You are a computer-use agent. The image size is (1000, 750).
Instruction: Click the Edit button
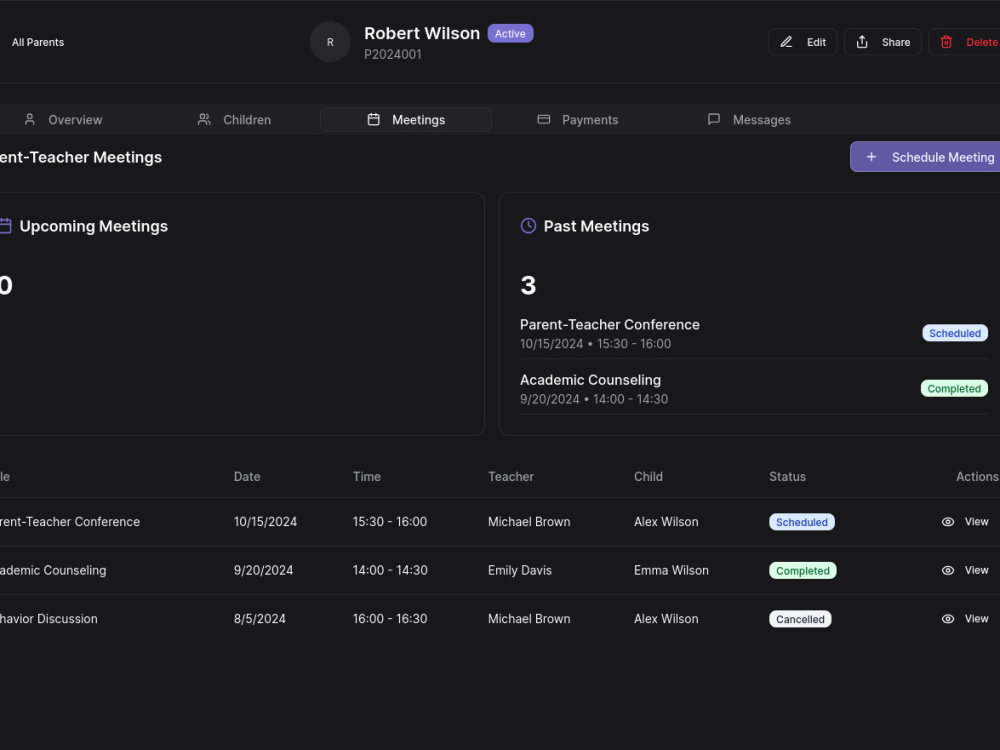pos(802,42)
